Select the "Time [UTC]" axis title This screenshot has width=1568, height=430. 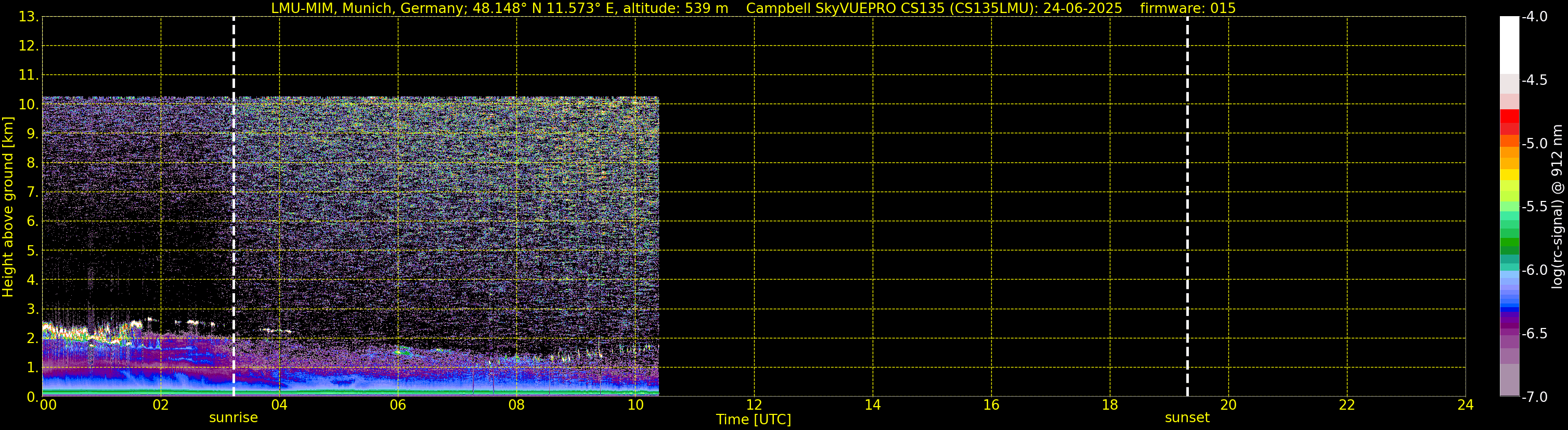click(754, 420)
